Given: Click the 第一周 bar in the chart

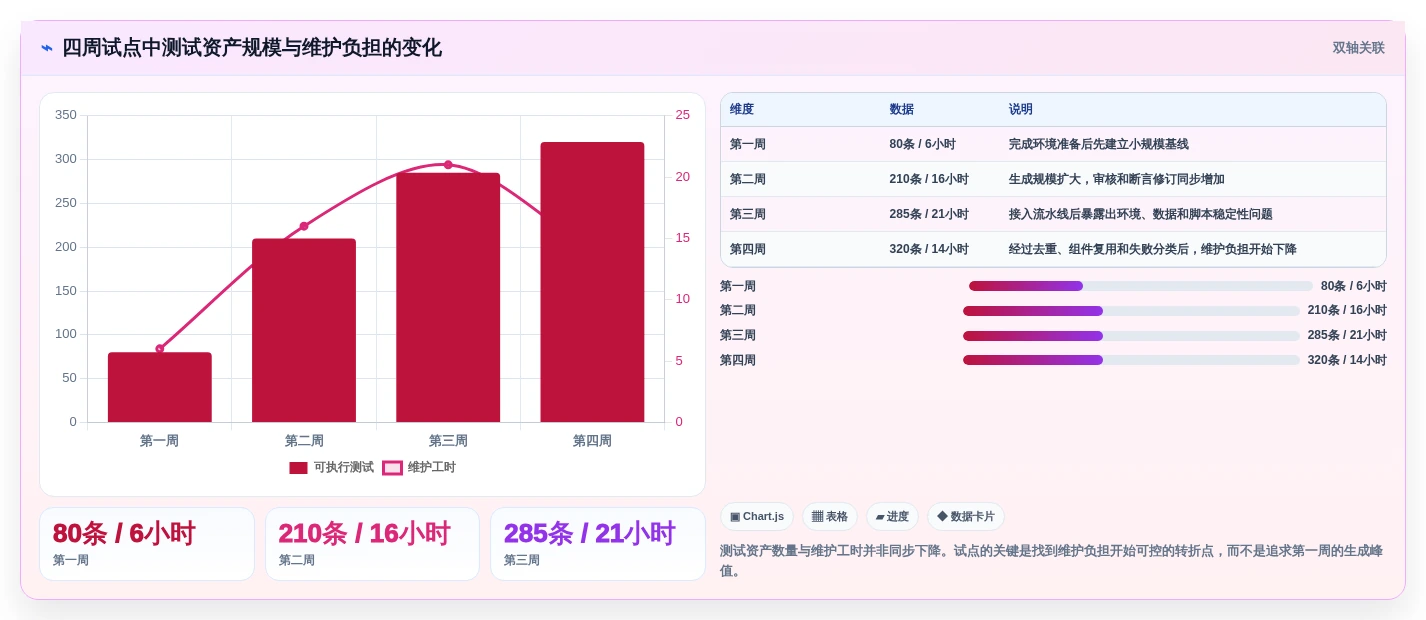Looking at the screenshot, I should tap(160, 387).
